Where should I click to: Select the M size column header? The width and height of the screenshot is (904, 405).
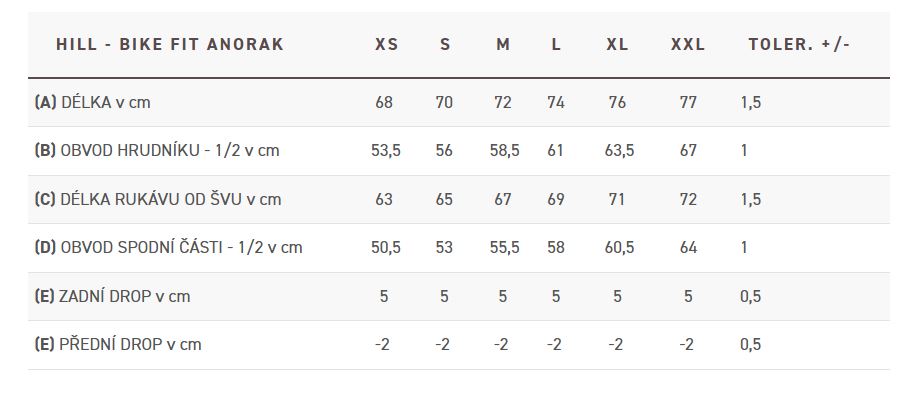click(503, 44)
